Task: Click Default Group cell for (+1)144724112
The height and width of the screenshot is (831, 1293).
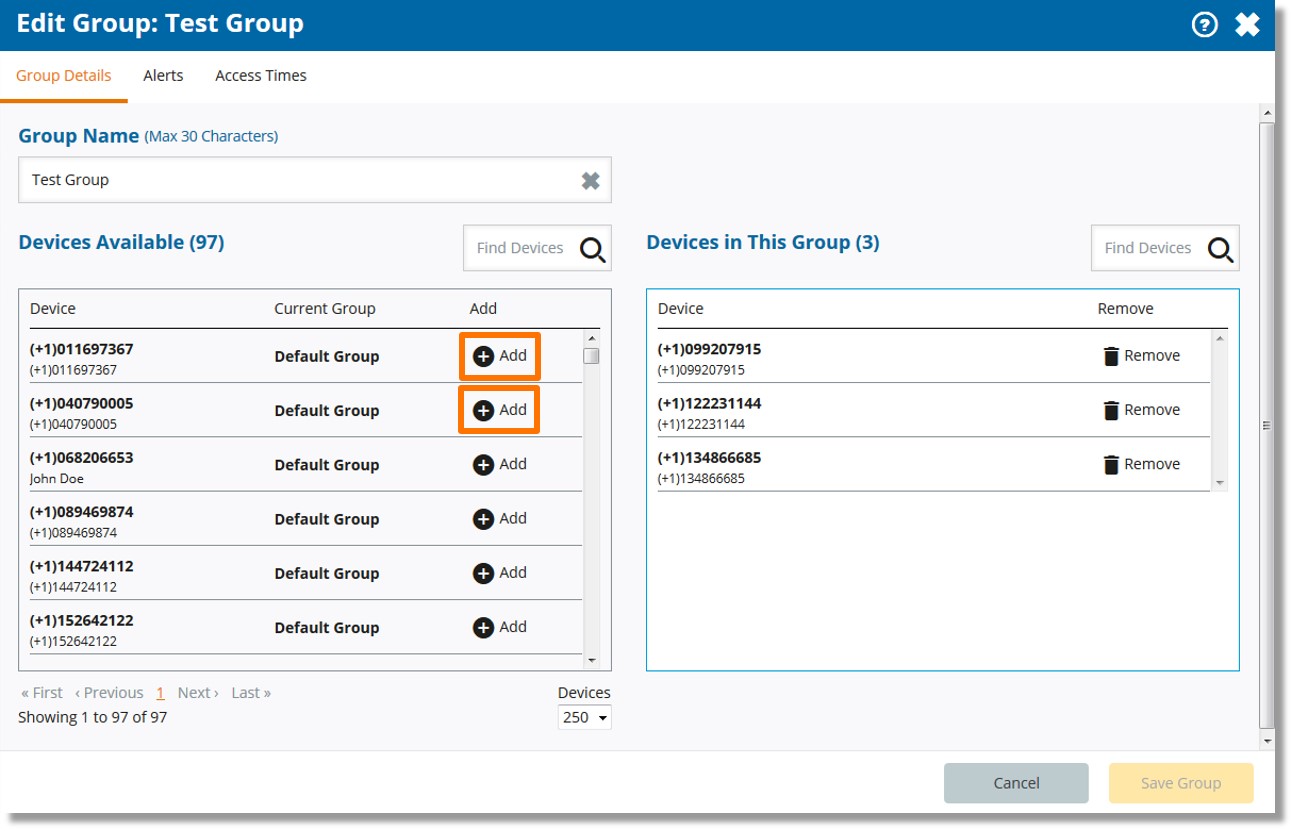Action: (327, 574)
